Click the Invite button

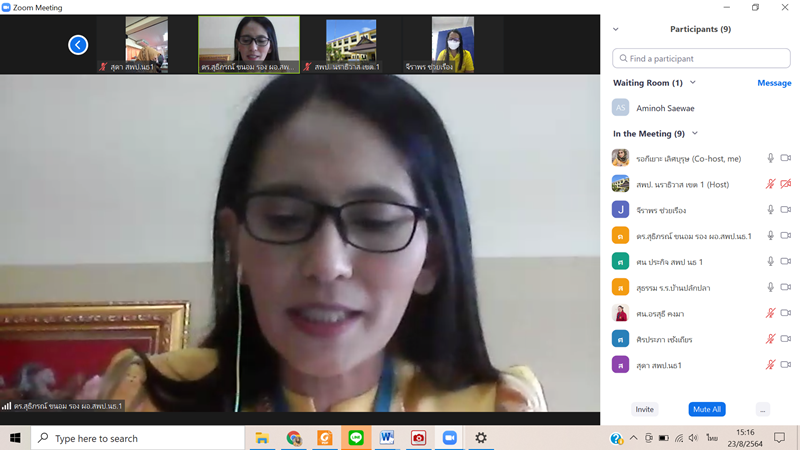point(645,409)
